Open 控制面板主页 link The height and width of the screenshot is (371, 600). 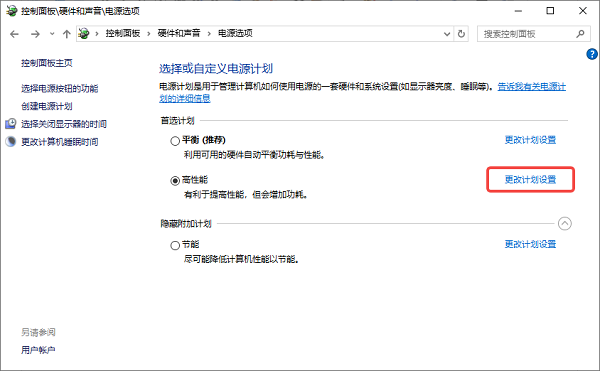47,63
